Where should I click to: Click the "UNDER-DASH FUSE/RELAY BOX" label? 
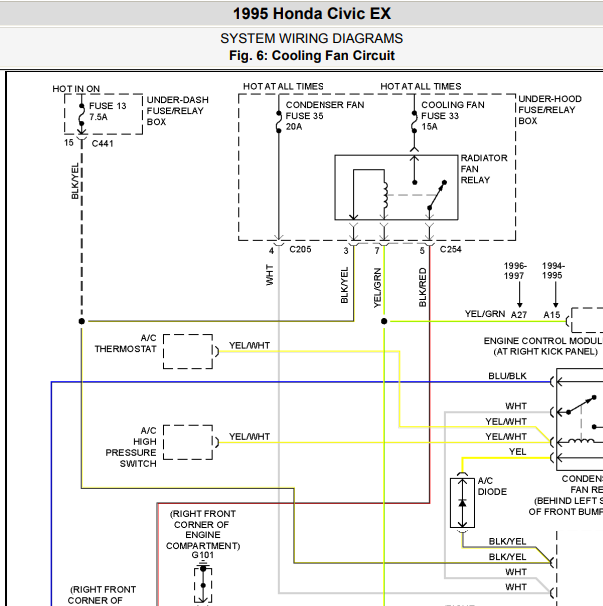pos(177,111)
